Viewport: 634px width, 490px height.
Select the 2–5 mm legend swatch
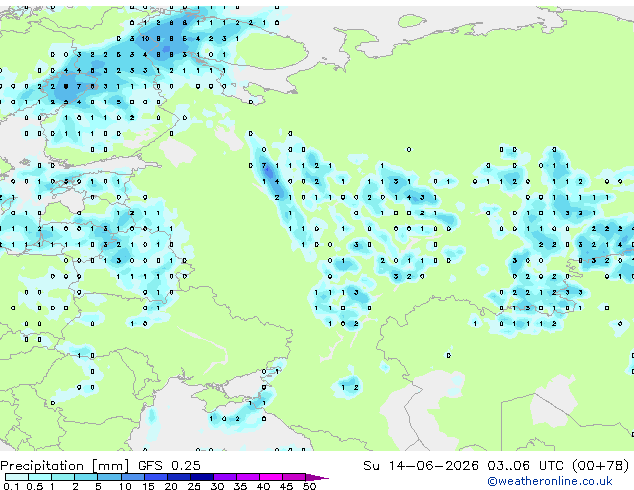(x=86, y=477)
